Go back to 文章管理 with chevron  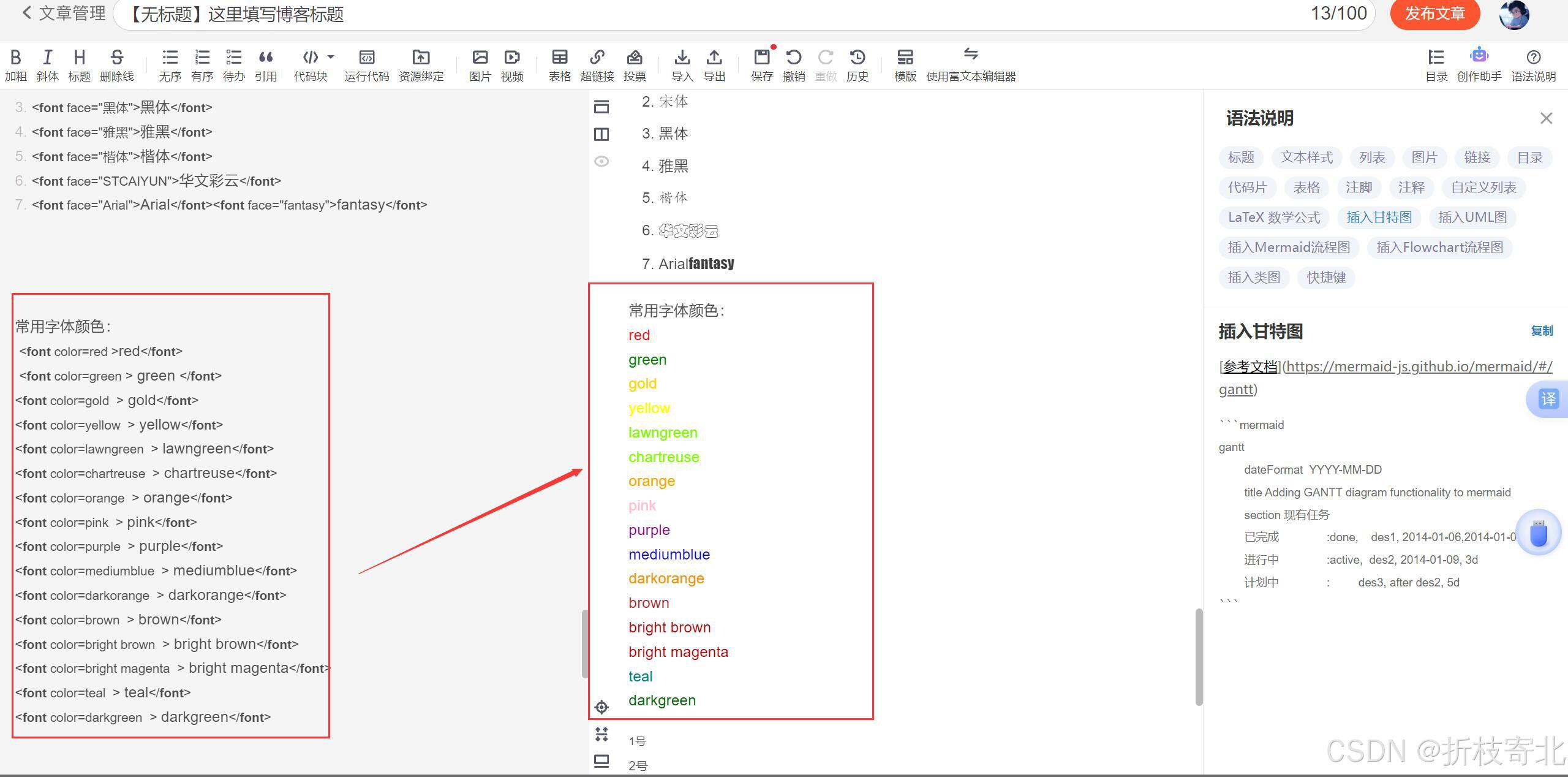[26, 13]
